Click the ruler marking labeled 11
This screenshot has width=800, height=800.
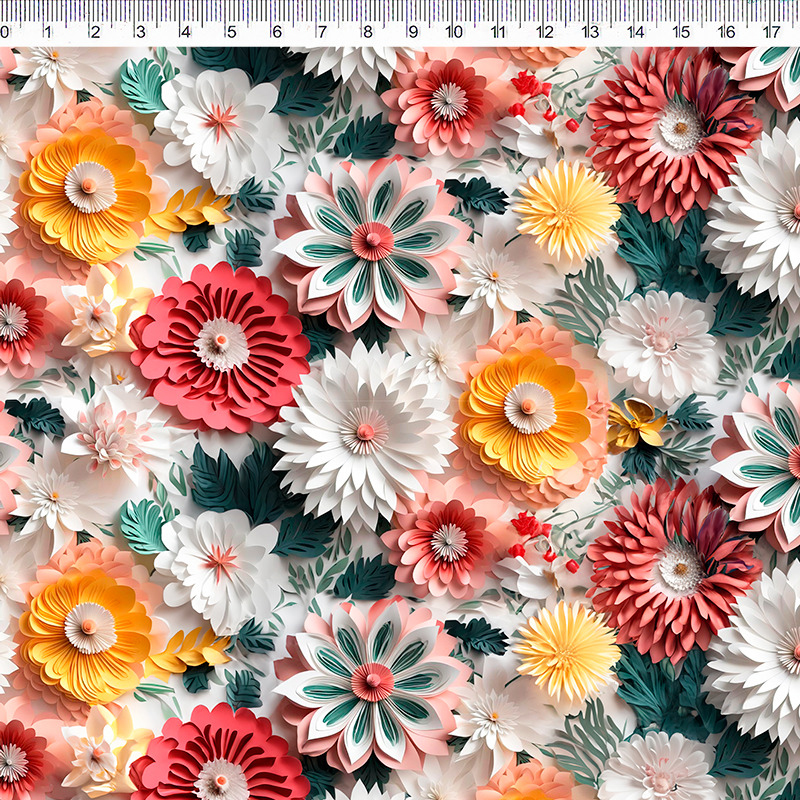click(498, 32)
